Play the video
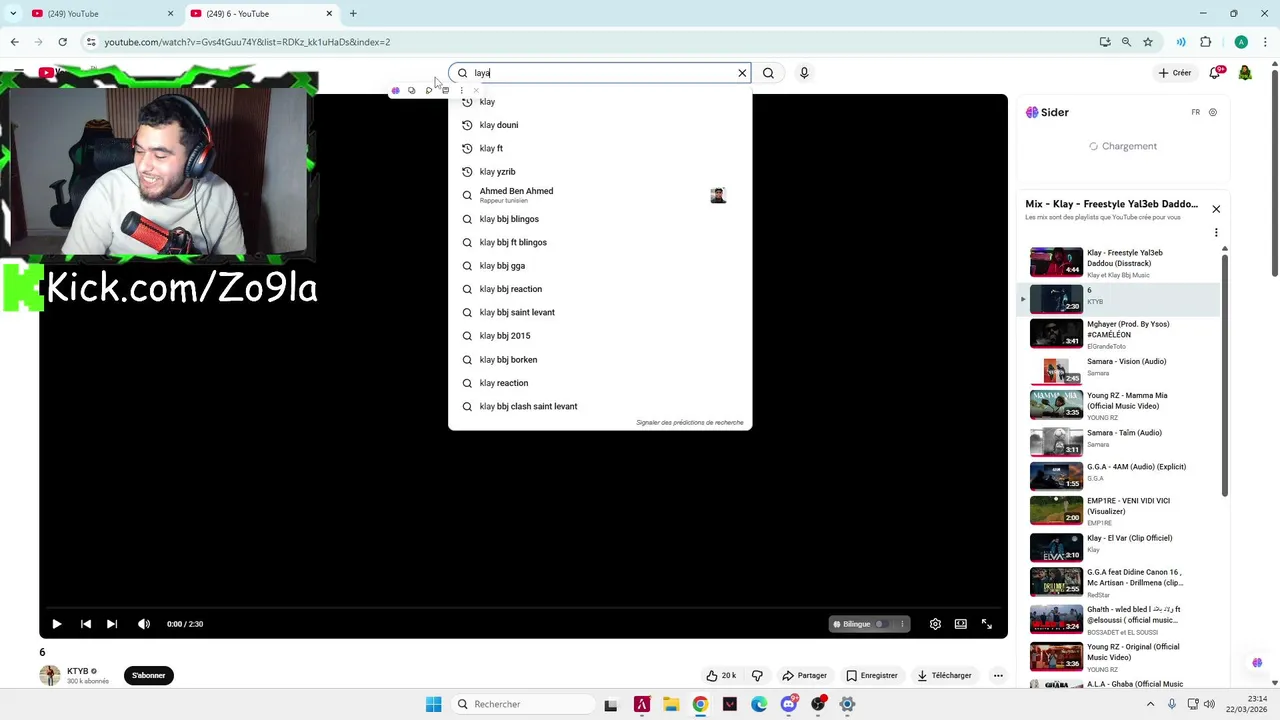 [x=56, y=624]
